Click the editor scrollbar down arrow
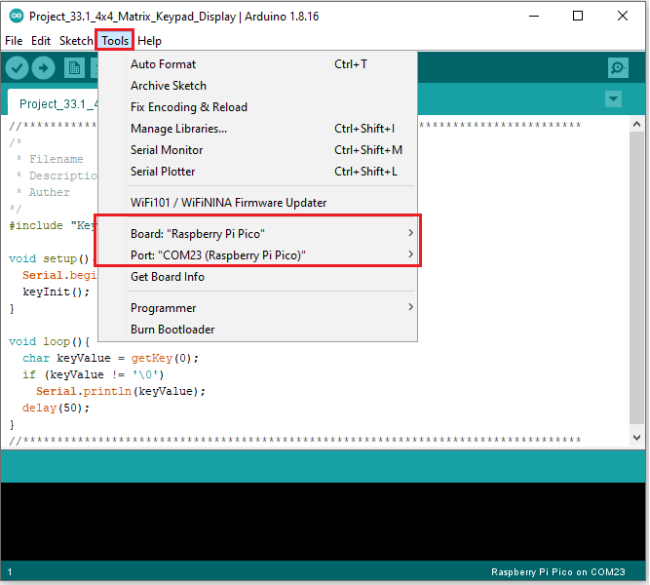Viewport: 650px width, 585px height. [637, 438]
